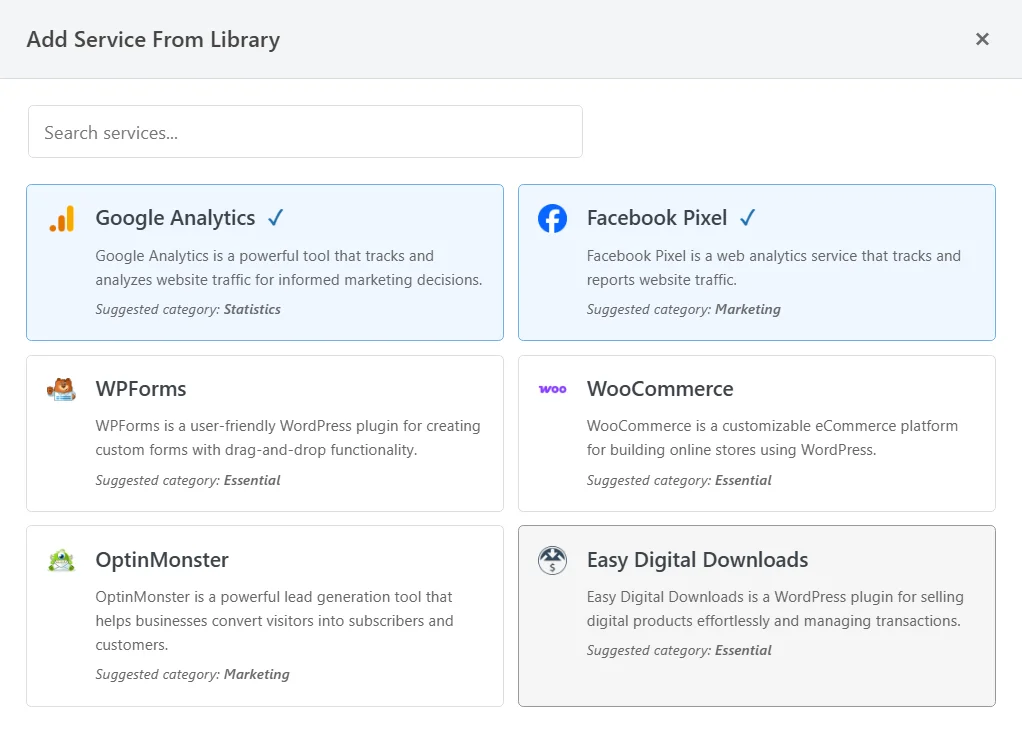The height and width of the screenshot is (734, 1022).
Task: Click the Facebook Pixel description text
Action: (x=774, y=268)
